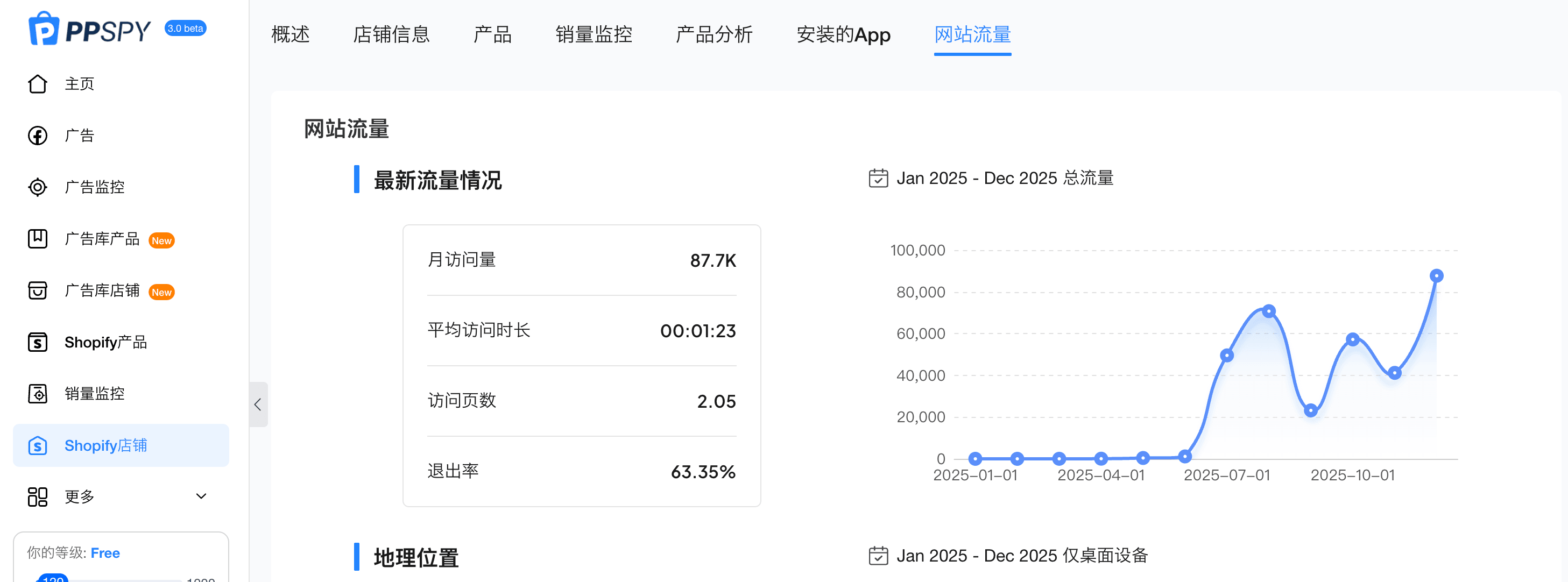
Task: Switch to the 安装的App tab
Action: [843, 35]
